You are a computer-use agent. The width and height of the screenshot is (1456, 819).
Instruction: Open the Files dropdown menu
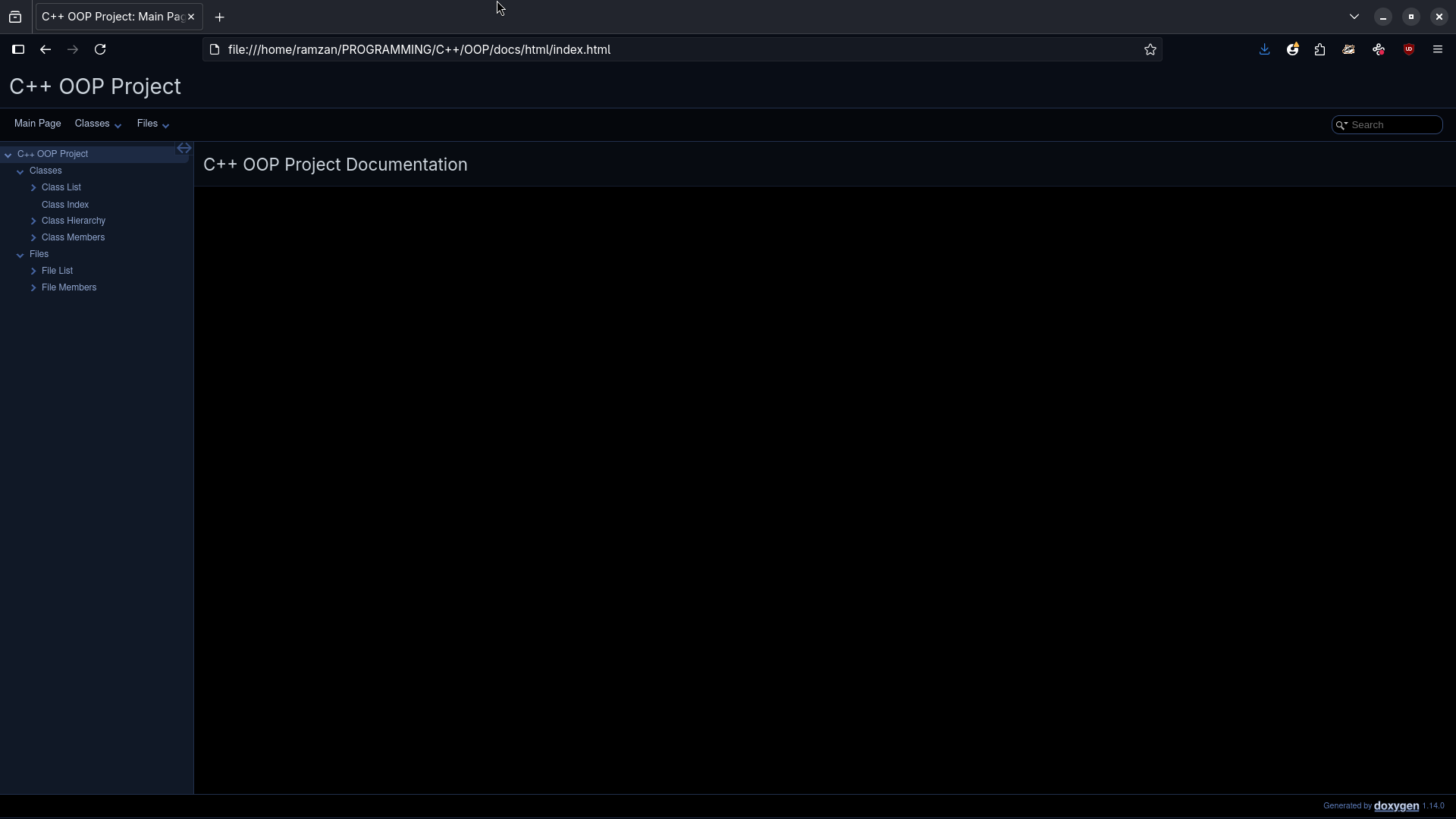click(152, 124)
